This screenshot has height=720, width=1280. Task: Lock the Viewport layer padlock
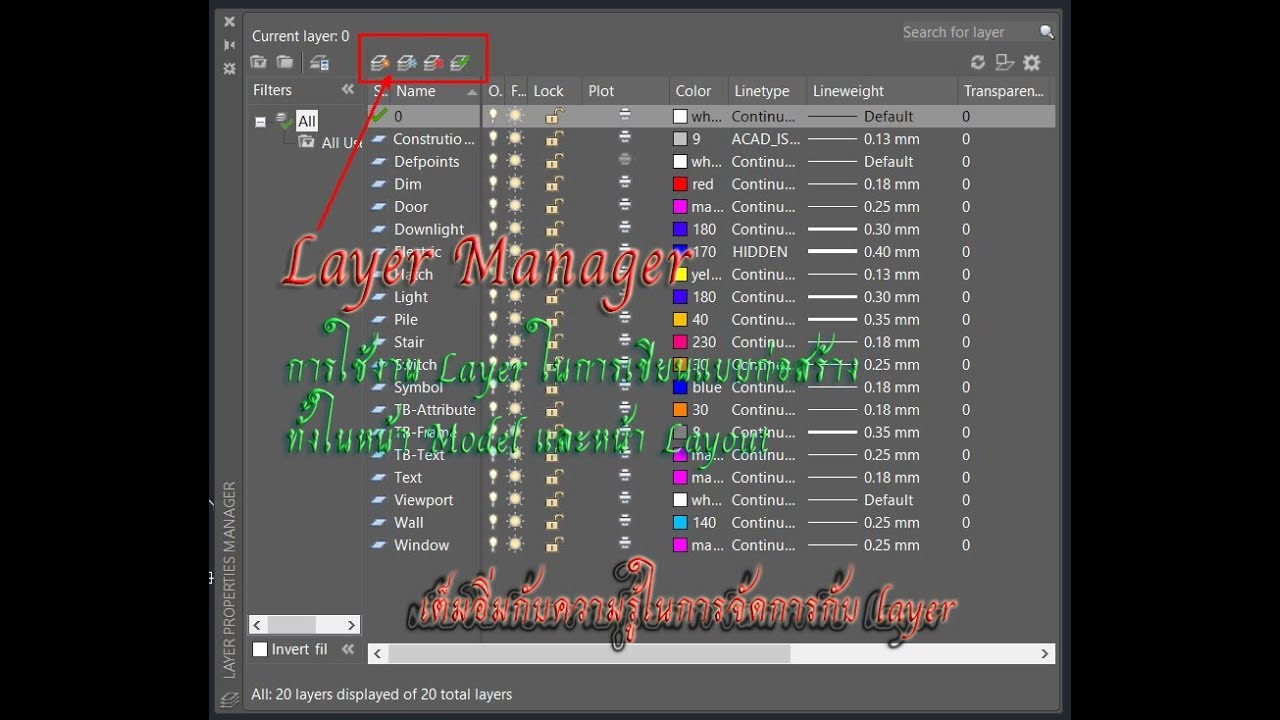pyautogui.click(x=552, y=500)
